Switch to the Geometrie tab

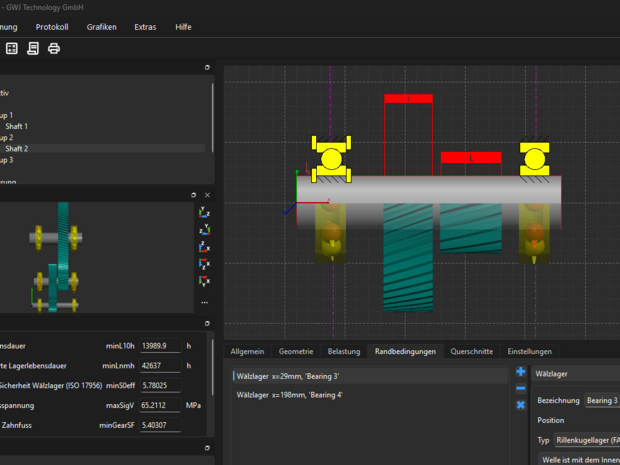pos(296,352)
